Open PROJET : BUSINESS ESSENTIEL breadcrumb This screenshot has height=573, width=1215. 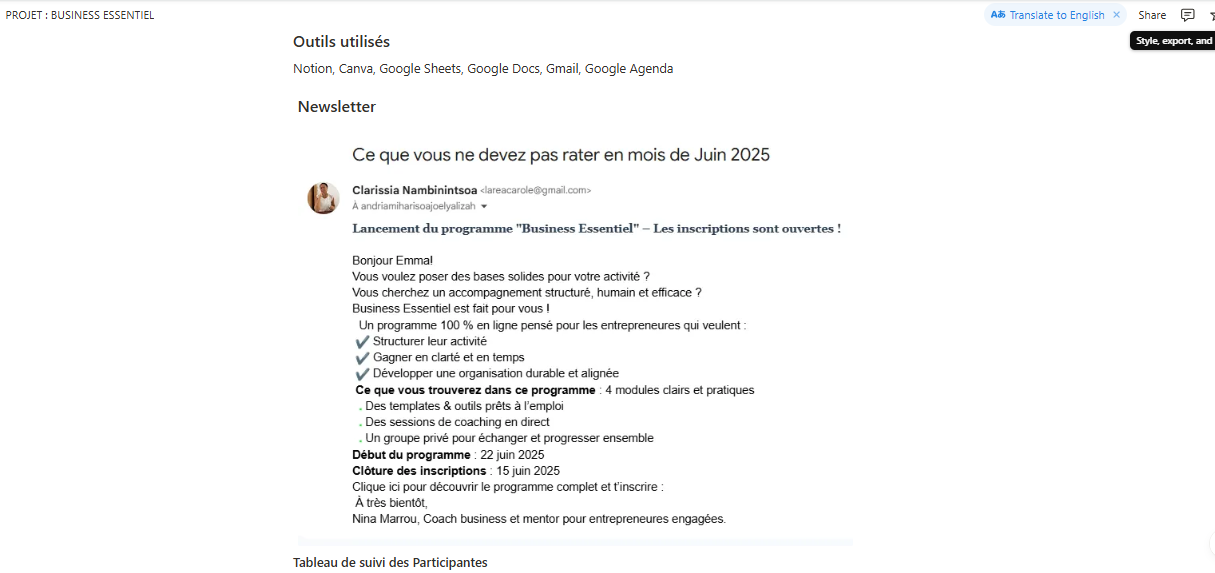click(80, 15)
